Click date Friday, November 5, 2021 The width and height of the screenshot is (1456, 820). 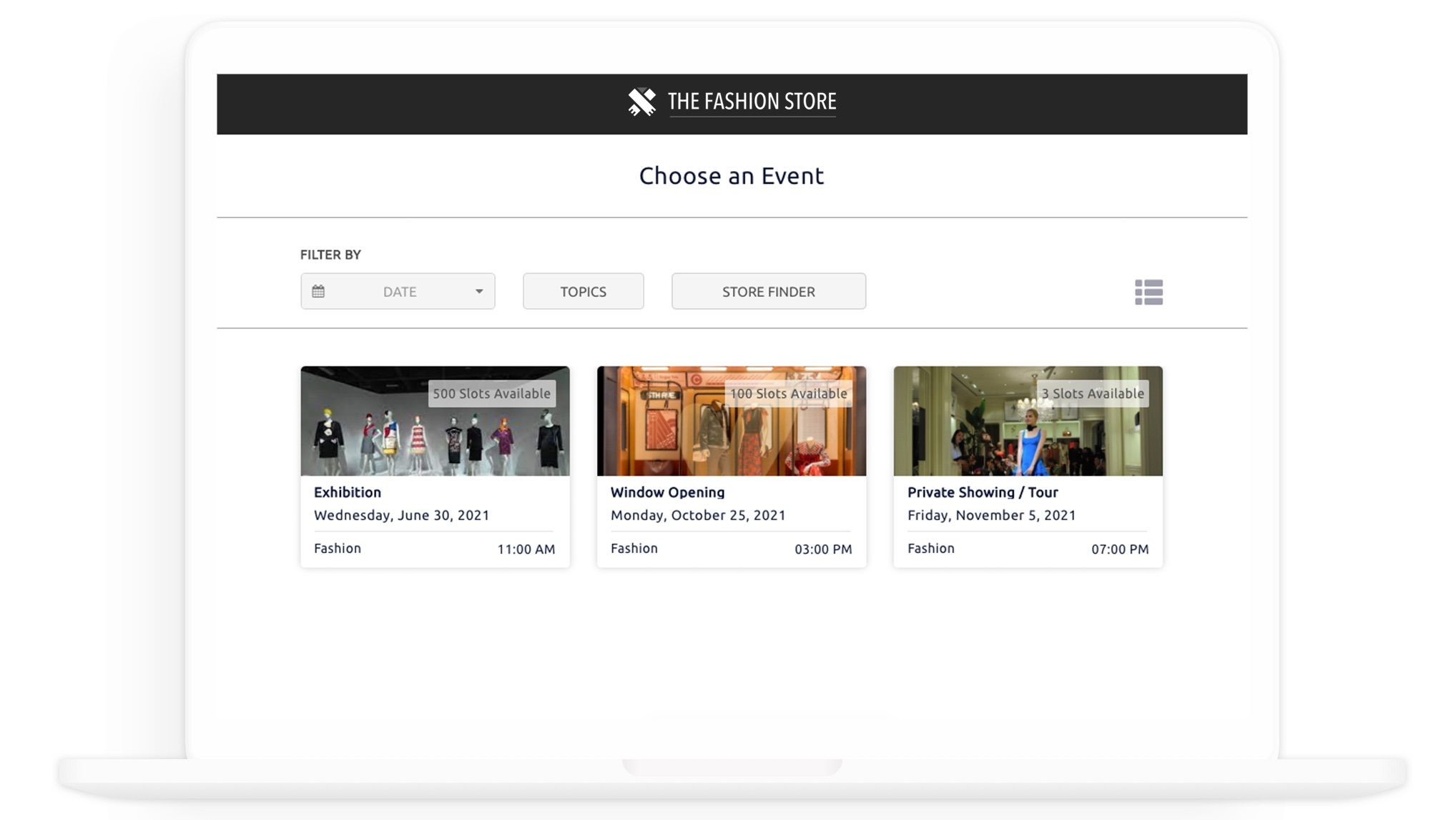coord(991,515)
